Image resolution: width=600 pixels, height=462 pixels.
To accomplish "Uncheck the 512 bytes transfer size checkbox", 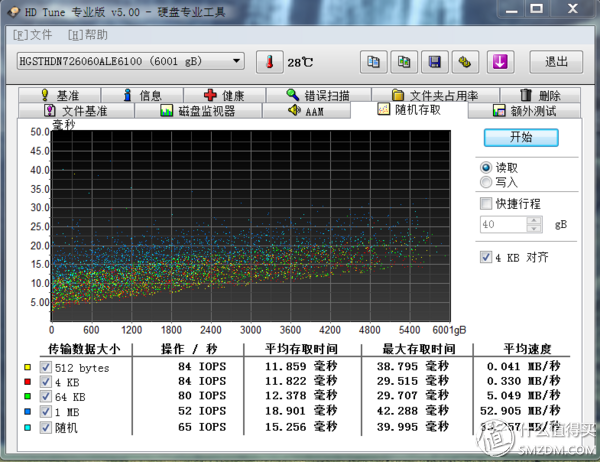I will [x=45, y=367].
